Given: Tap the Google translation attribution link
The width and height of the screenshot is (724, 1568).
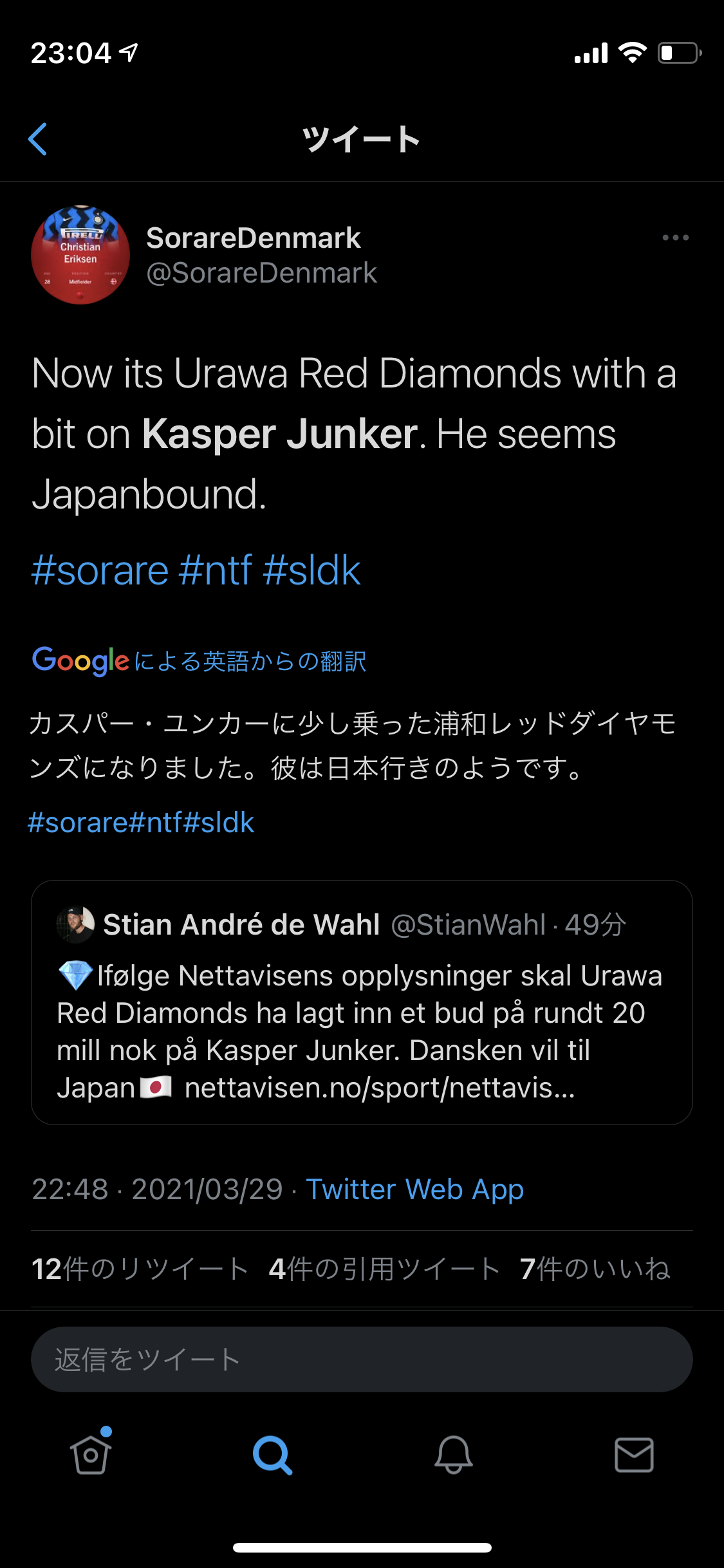Looking at the screenshot, I should (x=200, y=661).
